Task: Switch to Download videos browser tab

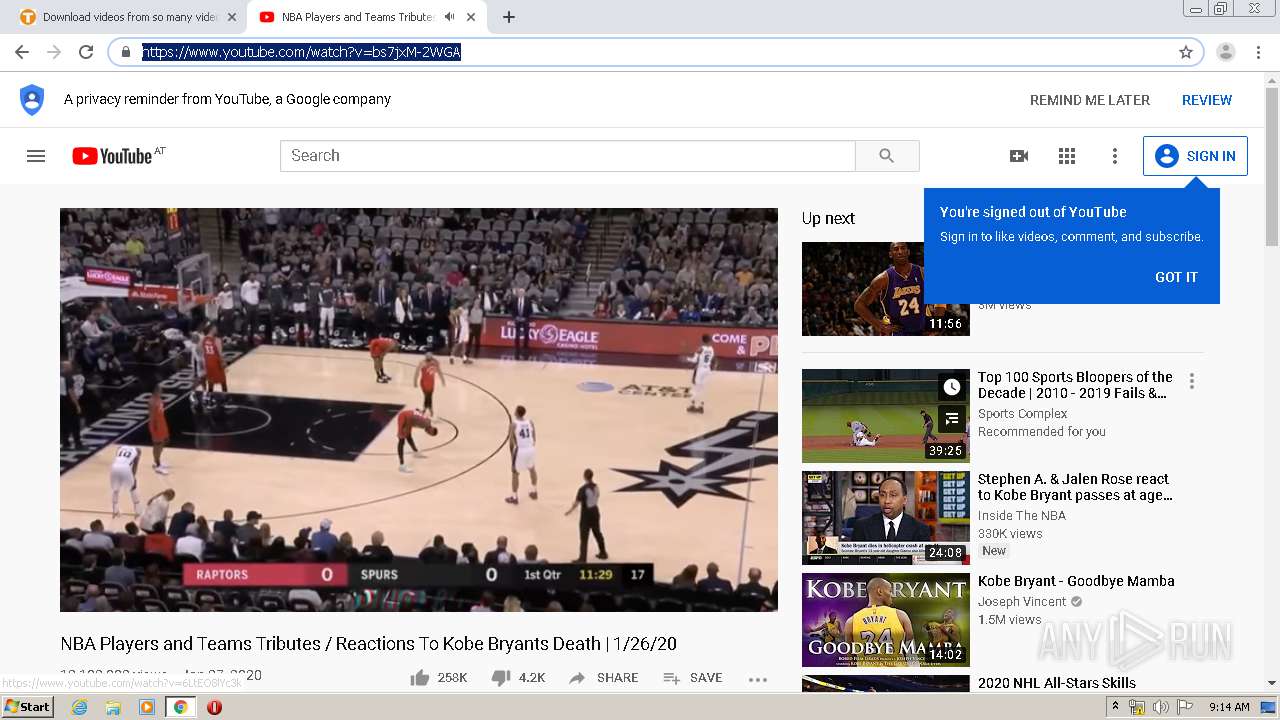Action: click(x=128, y=17)
